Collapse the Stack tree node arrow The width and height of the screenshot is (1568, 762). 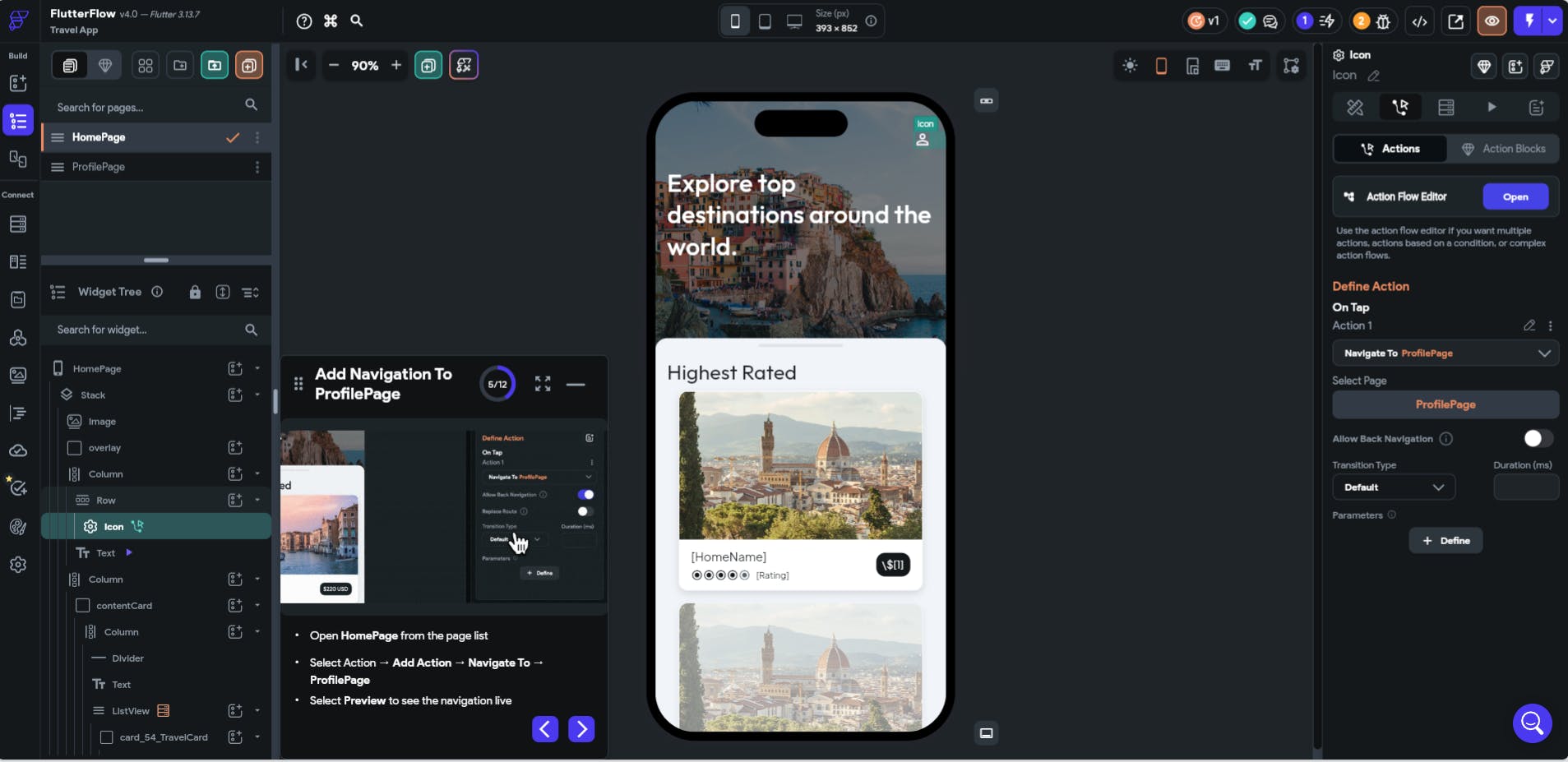click(257, 395)
